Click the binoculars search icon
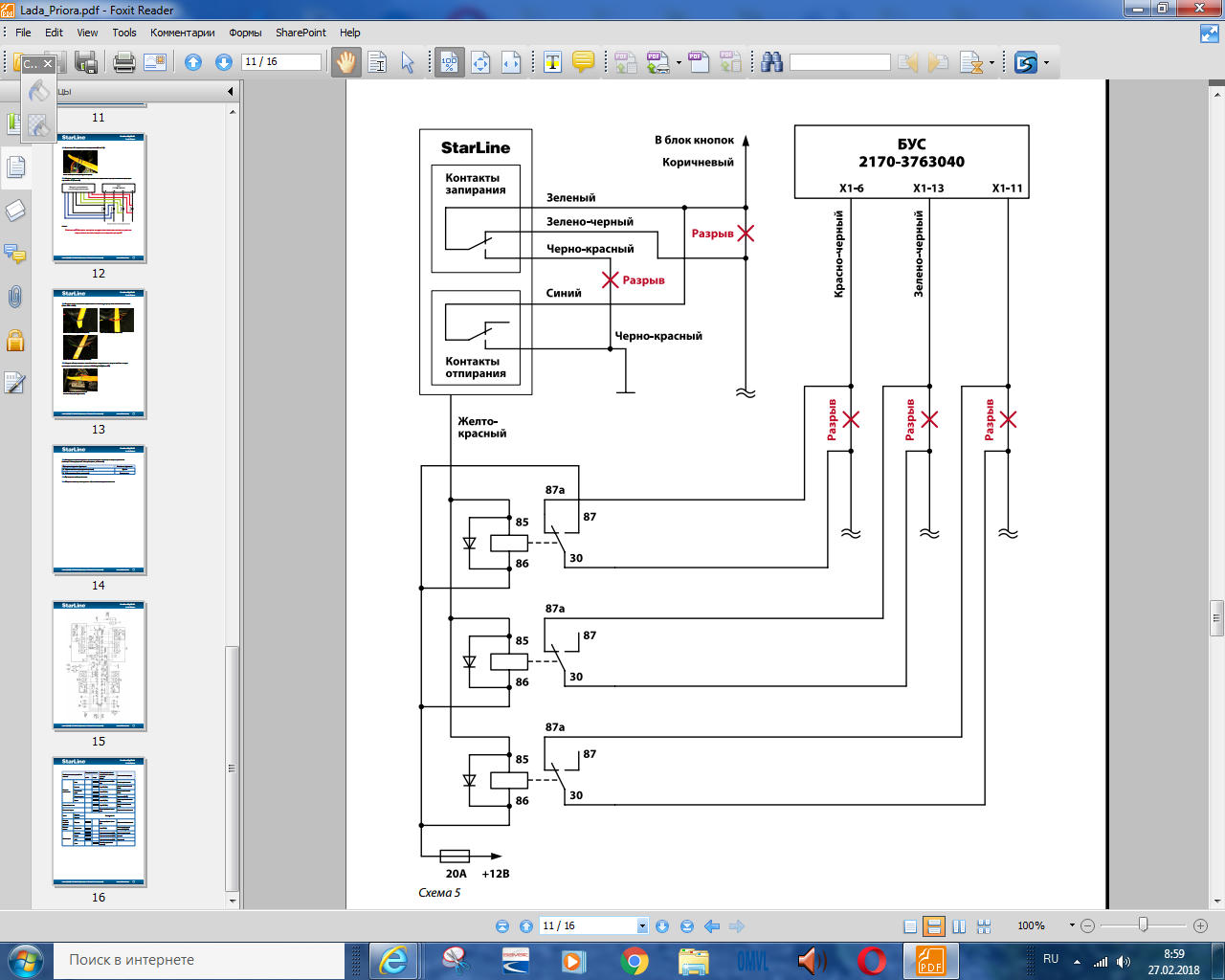The image size is (1225, 980). (772, 62)
